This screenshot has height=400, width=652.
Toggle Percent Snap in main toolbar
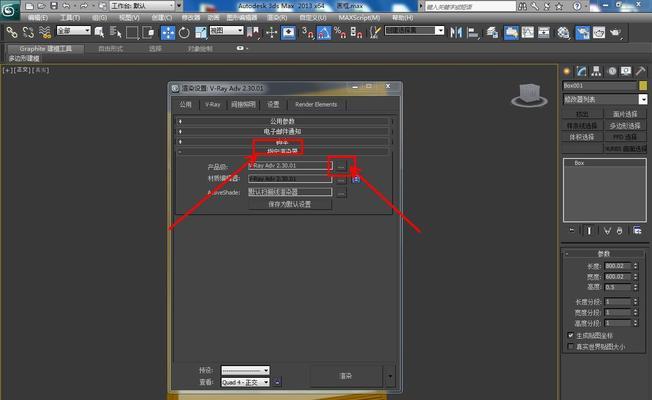[x=340, y=32]
